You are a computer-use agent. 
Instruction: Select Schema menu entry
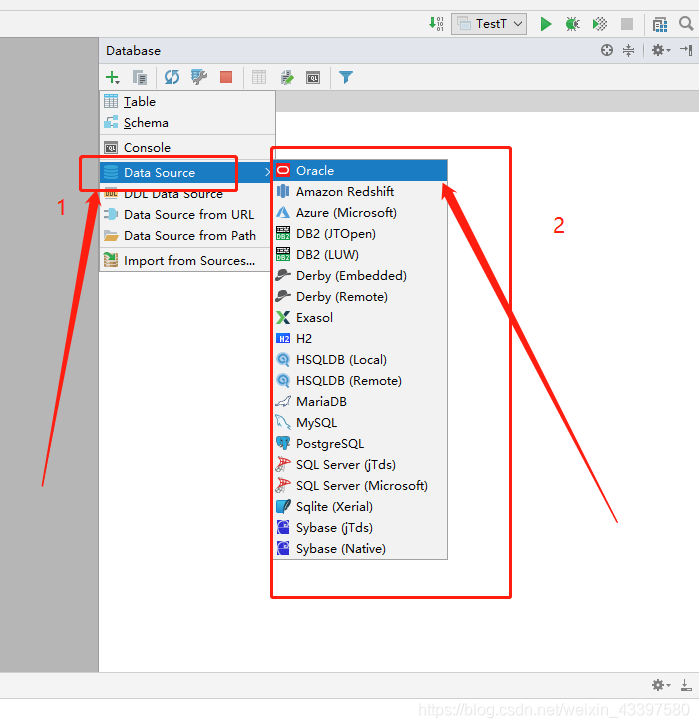click(188, 123)
